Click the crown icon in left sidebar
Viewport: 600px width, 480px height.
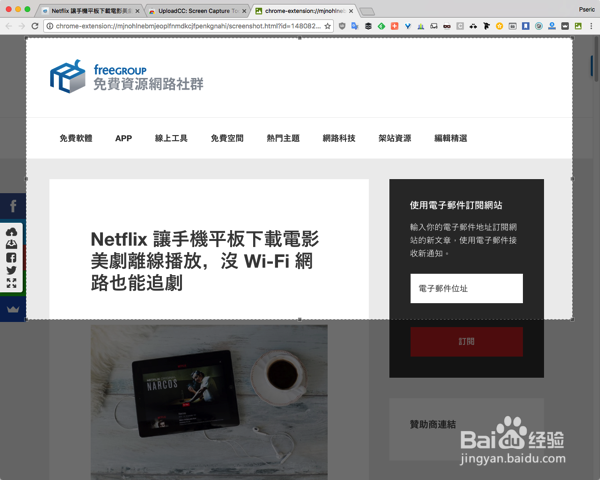[13, 309]
